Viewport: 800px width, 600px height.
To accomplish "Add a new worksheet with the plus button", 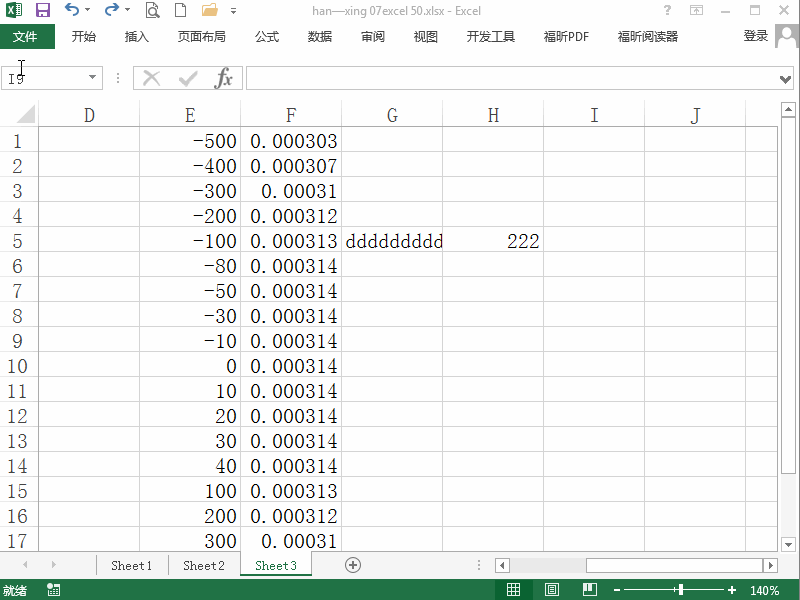I will pyautogui.click(x=352, y=565).
